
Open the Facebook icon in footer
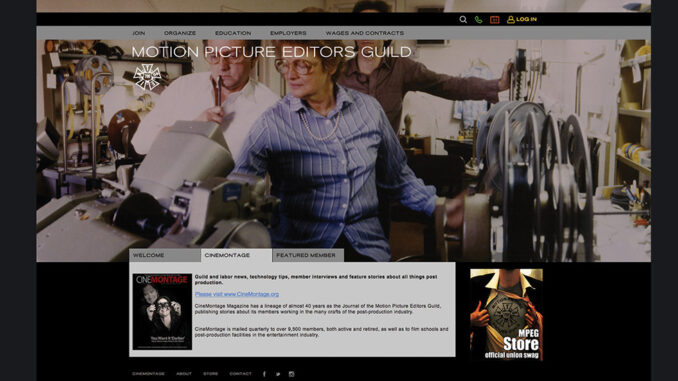pos(264,374)
